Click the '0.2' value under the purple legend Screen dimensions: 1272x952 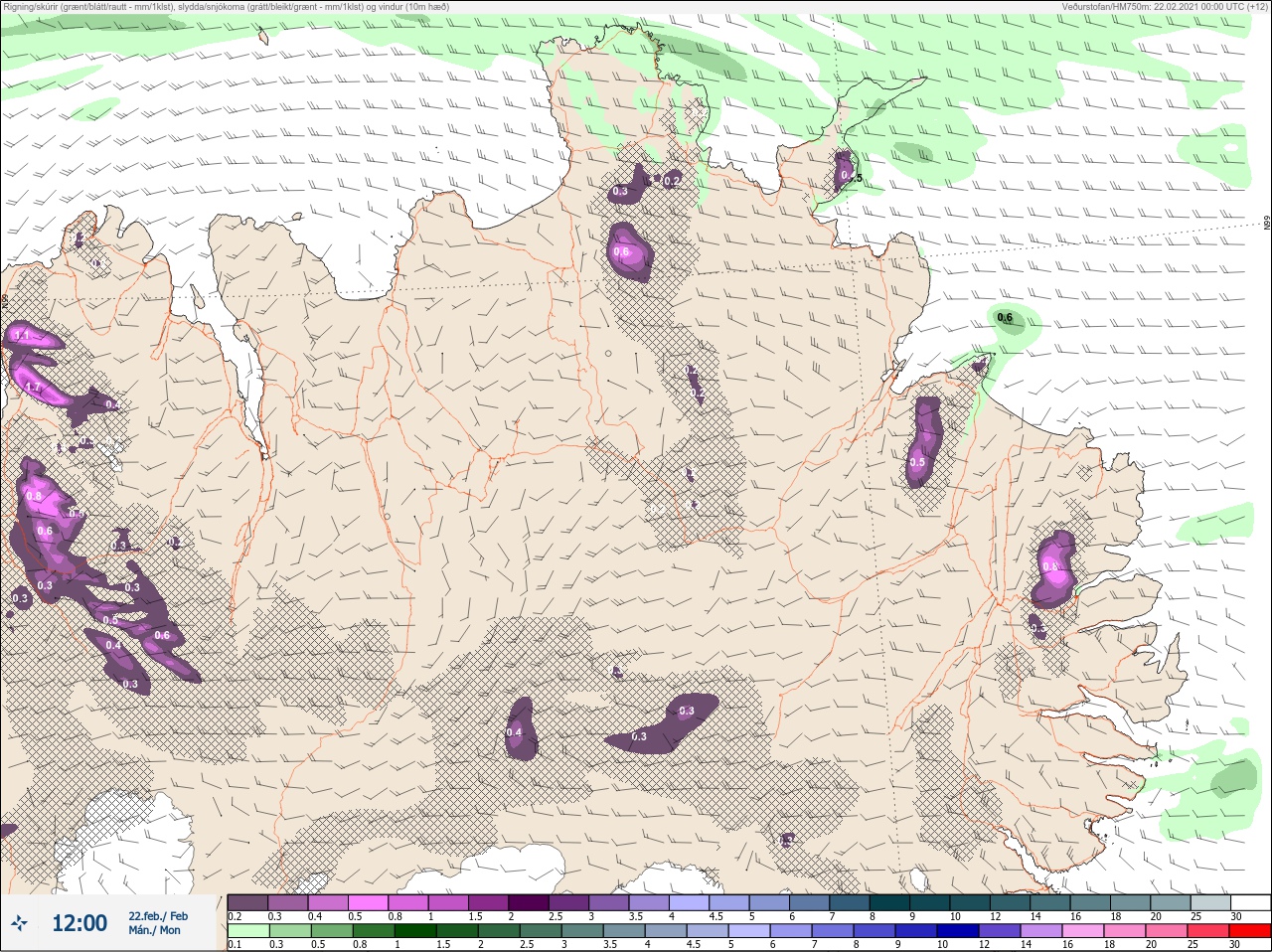pos(235,916)
